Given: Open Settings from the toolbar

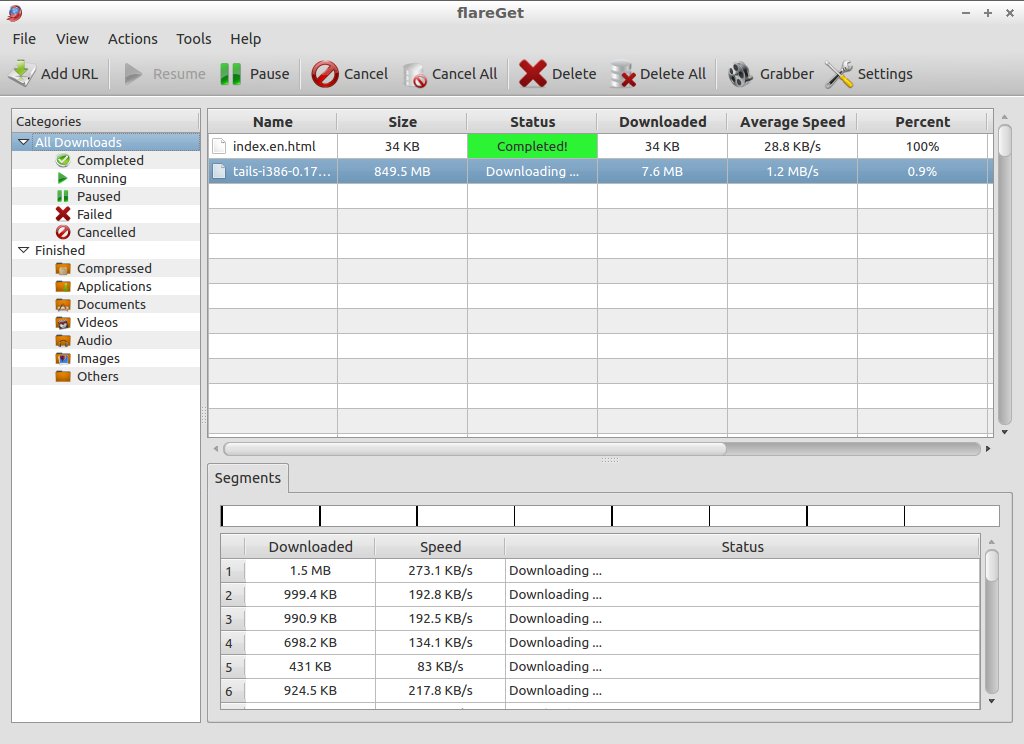Looking at the screenshot, I should tap(869, 74).
